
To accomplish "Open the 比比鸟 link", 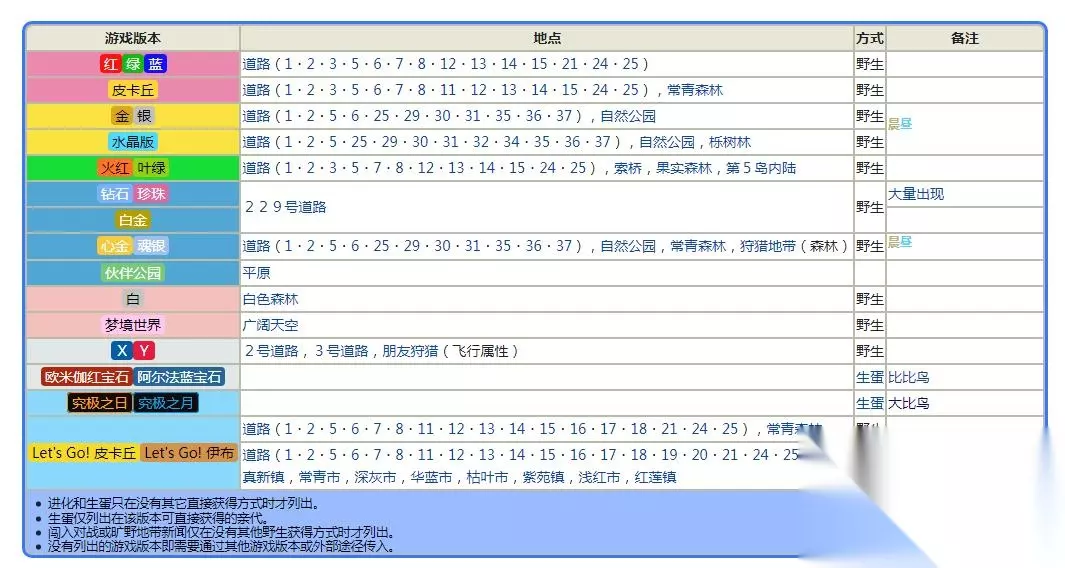I will [x=909, y=377].
